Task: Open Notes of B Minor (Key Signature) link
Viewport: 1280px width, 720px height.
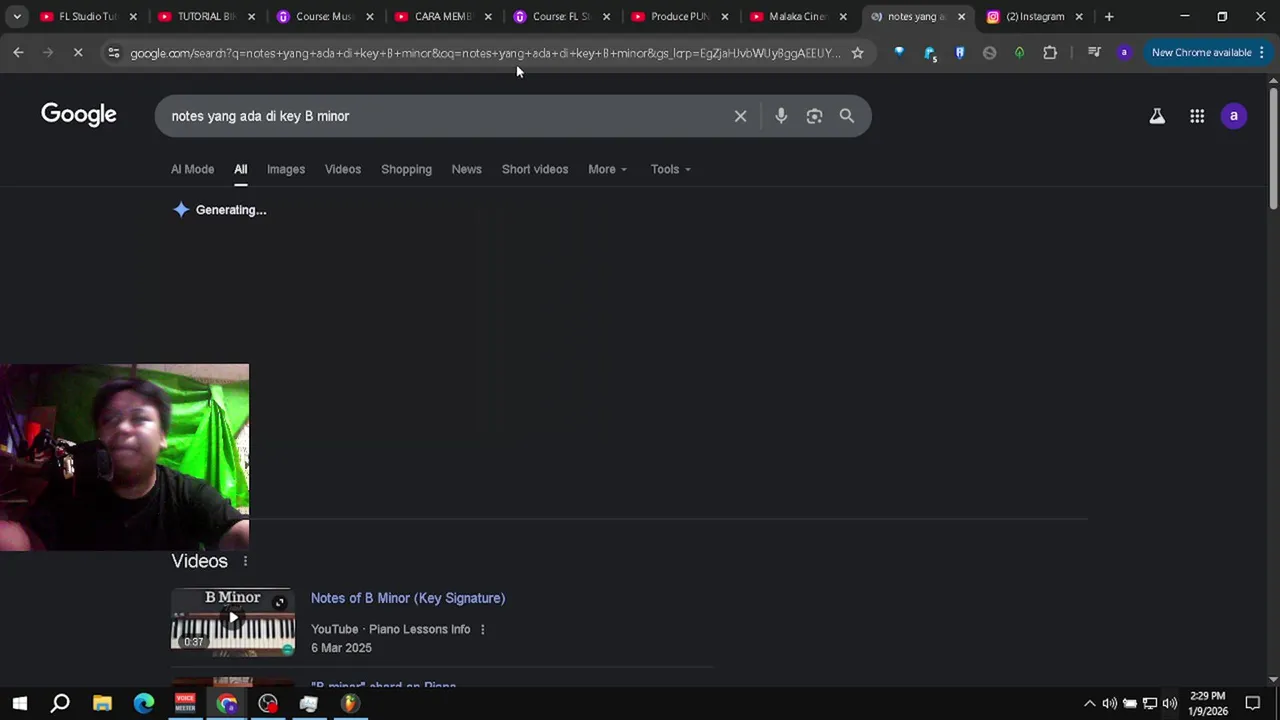Action: pyautogui.click(x=408, y=598)
